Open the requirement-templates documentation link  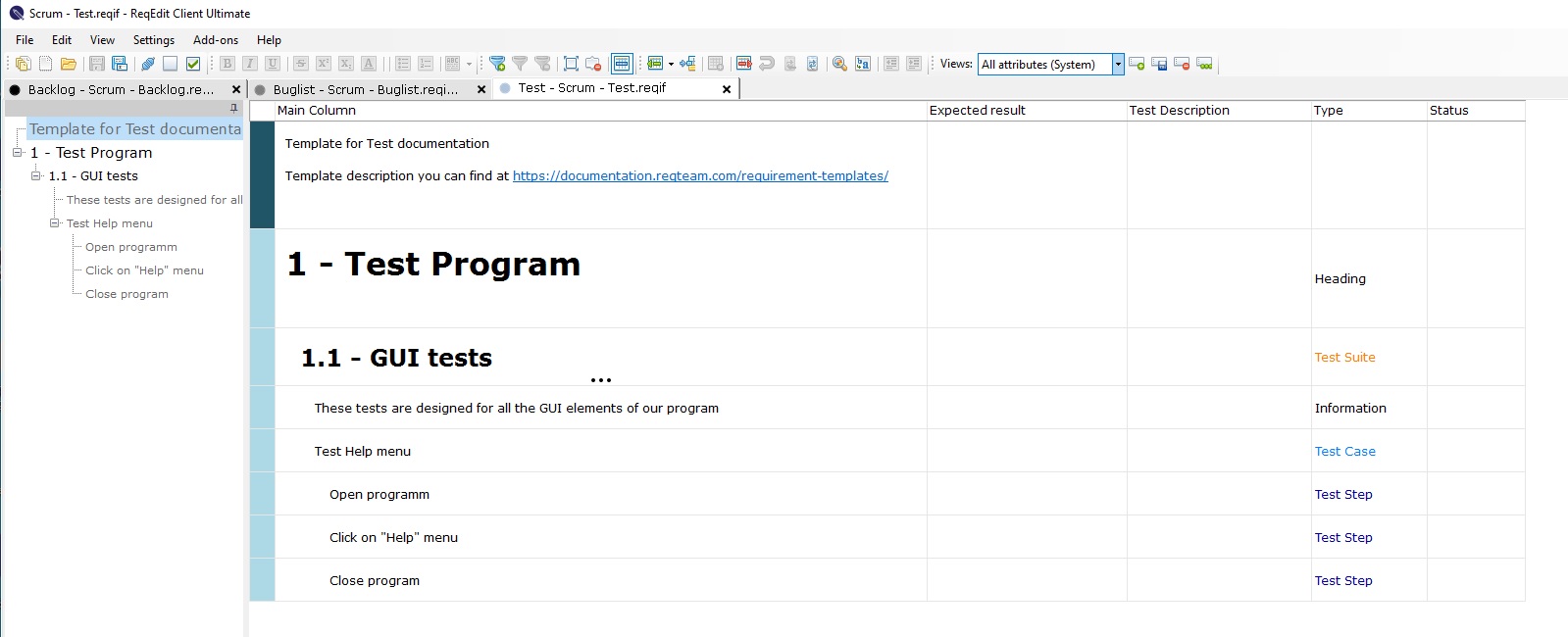(700, 176)
